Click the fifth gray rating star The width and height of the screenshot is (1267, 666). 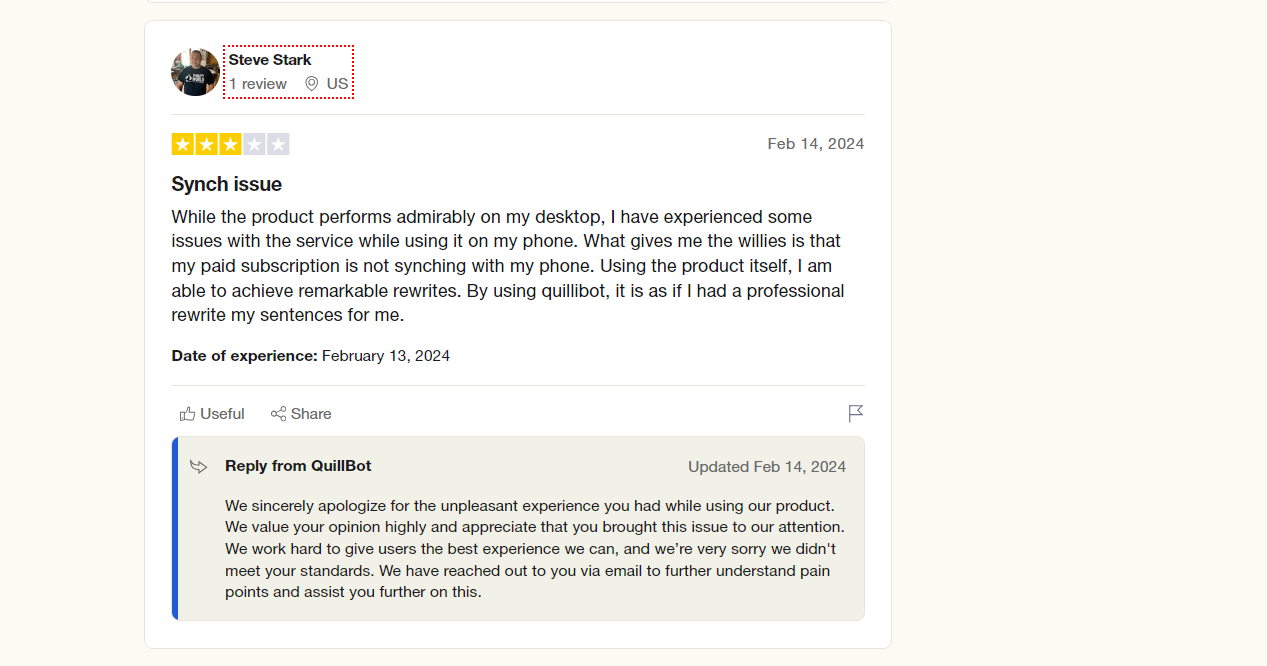[278, 144]
